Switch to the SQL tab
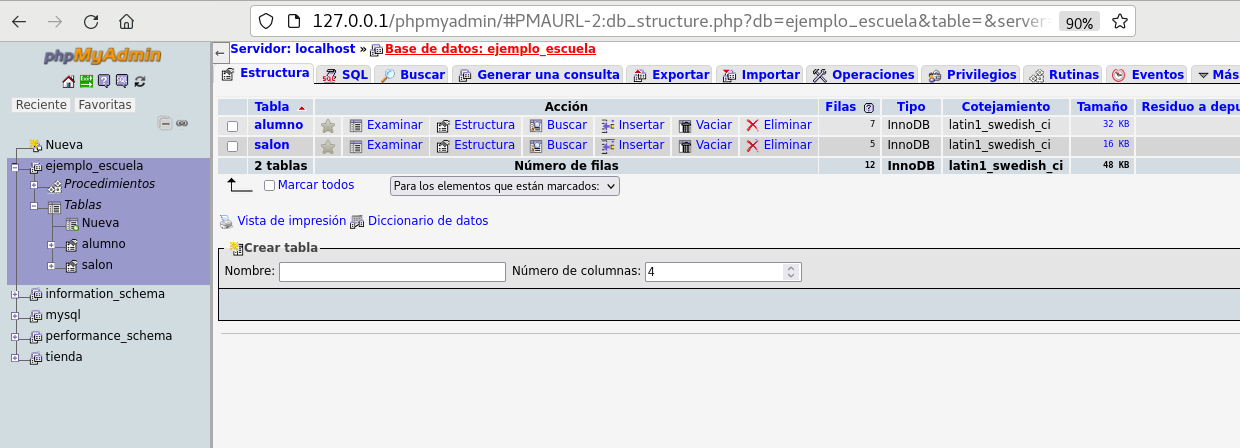The width and height of the screenshot is (1240, 448). (x=345, y=75)
